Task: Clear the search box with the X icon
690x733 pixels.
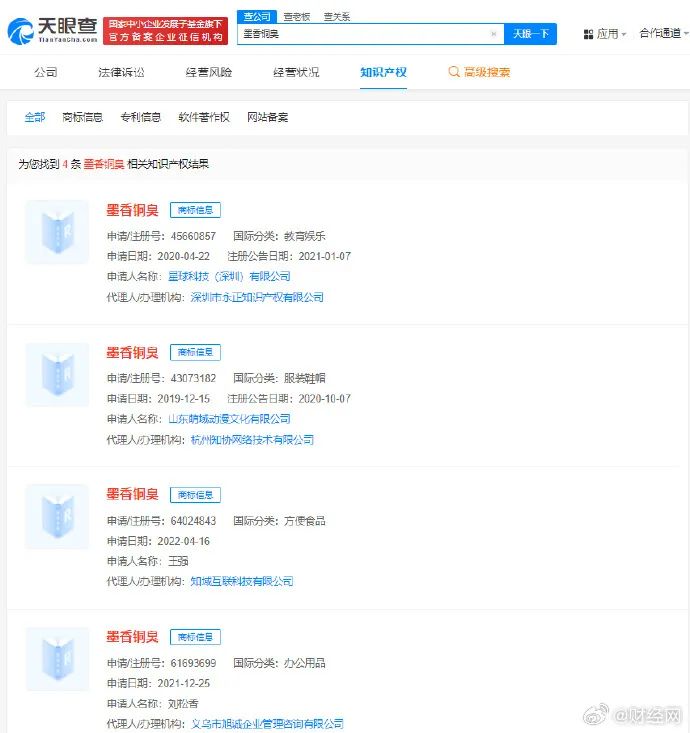Action: [494, 34]
